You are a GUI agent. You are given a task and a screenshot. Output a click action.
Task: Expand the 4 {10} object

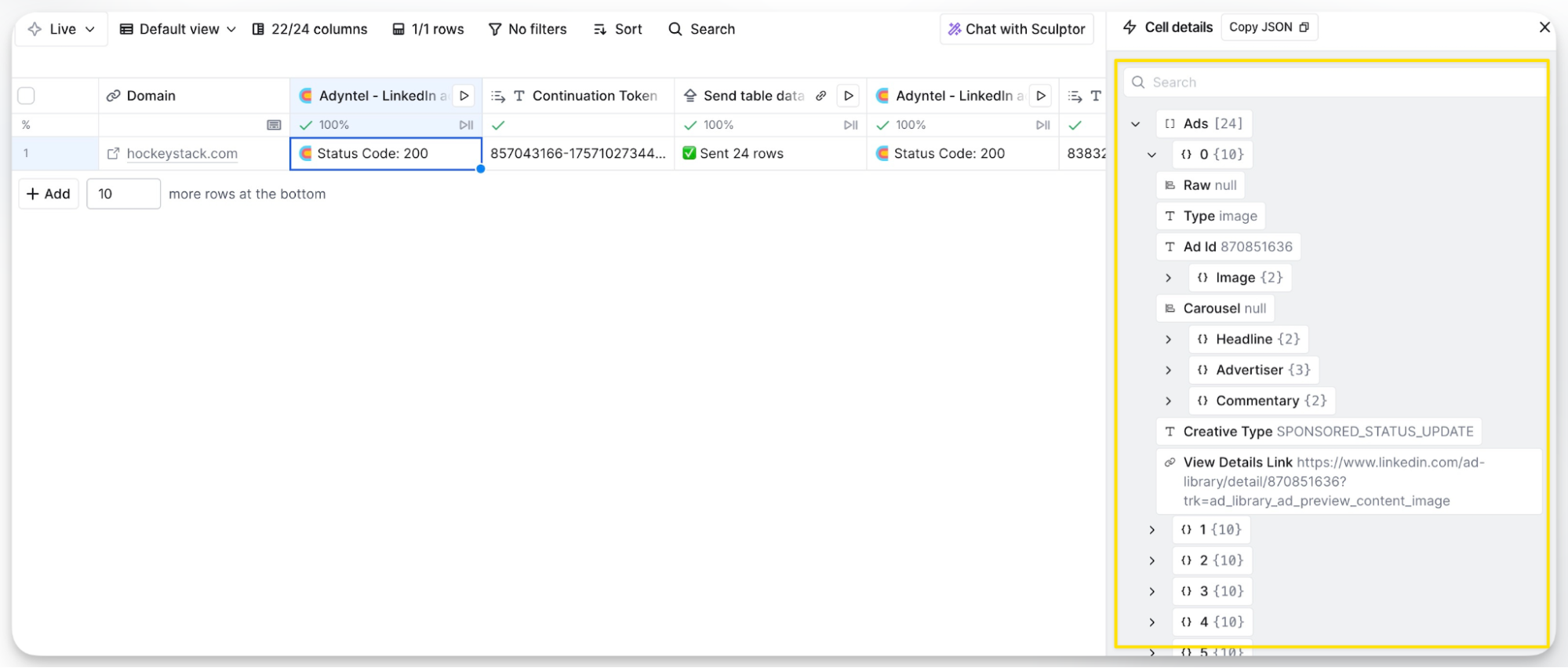coord(1152,622)
